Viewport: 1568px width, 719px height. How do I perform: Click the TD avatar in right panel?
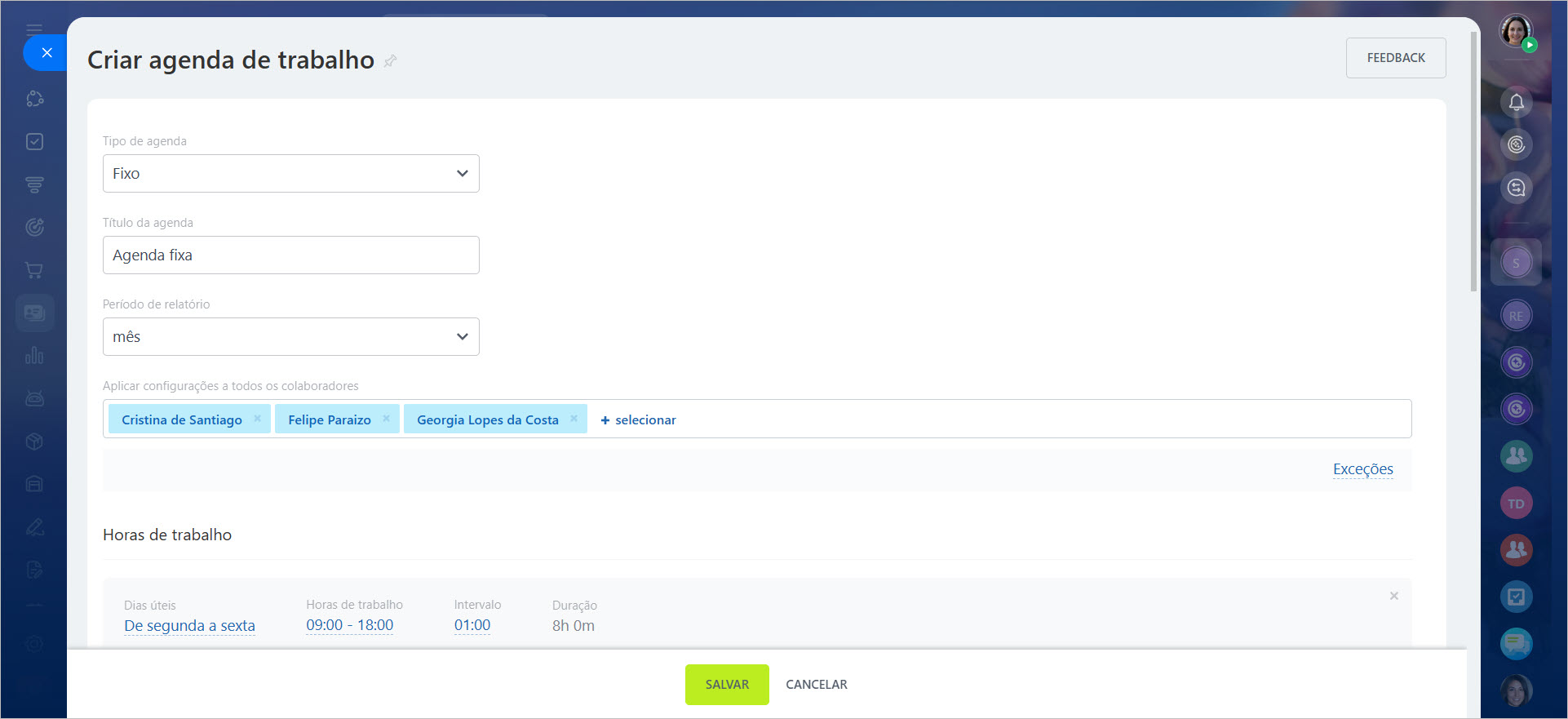tap(1516, 504)
